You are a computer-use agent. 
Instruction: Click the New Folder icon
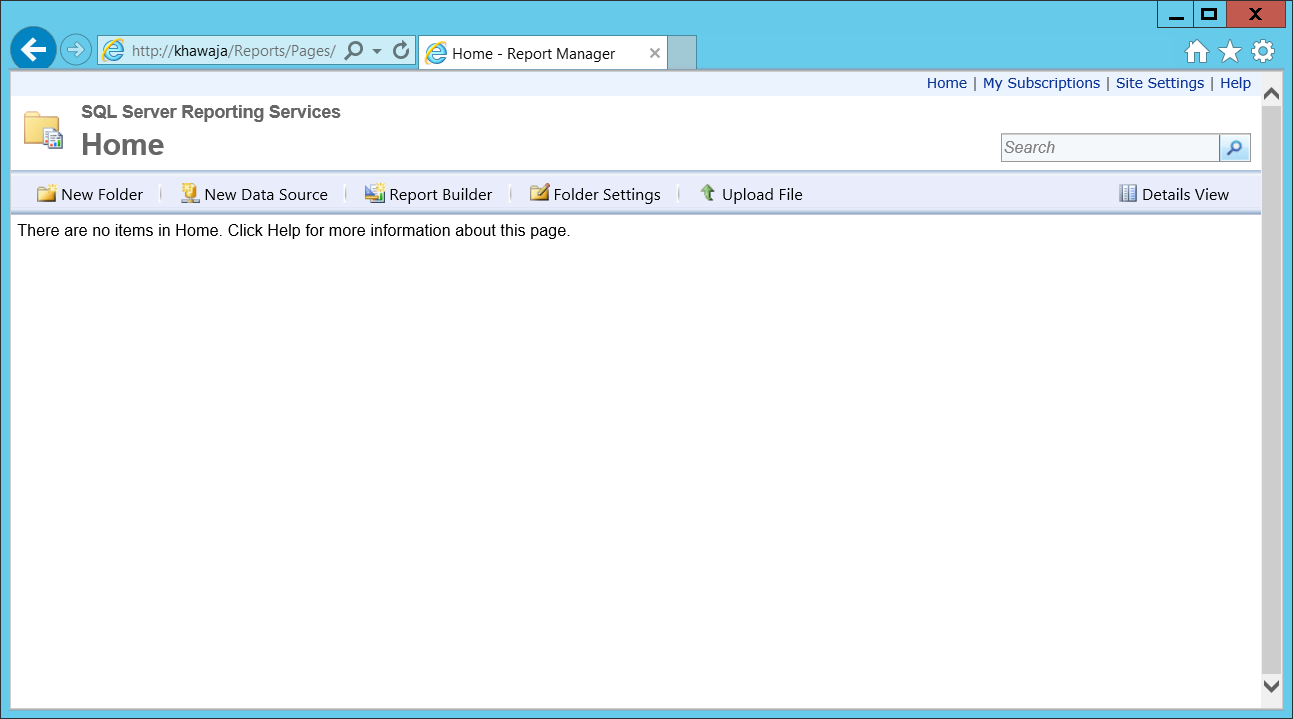click(x=46, y=193)
